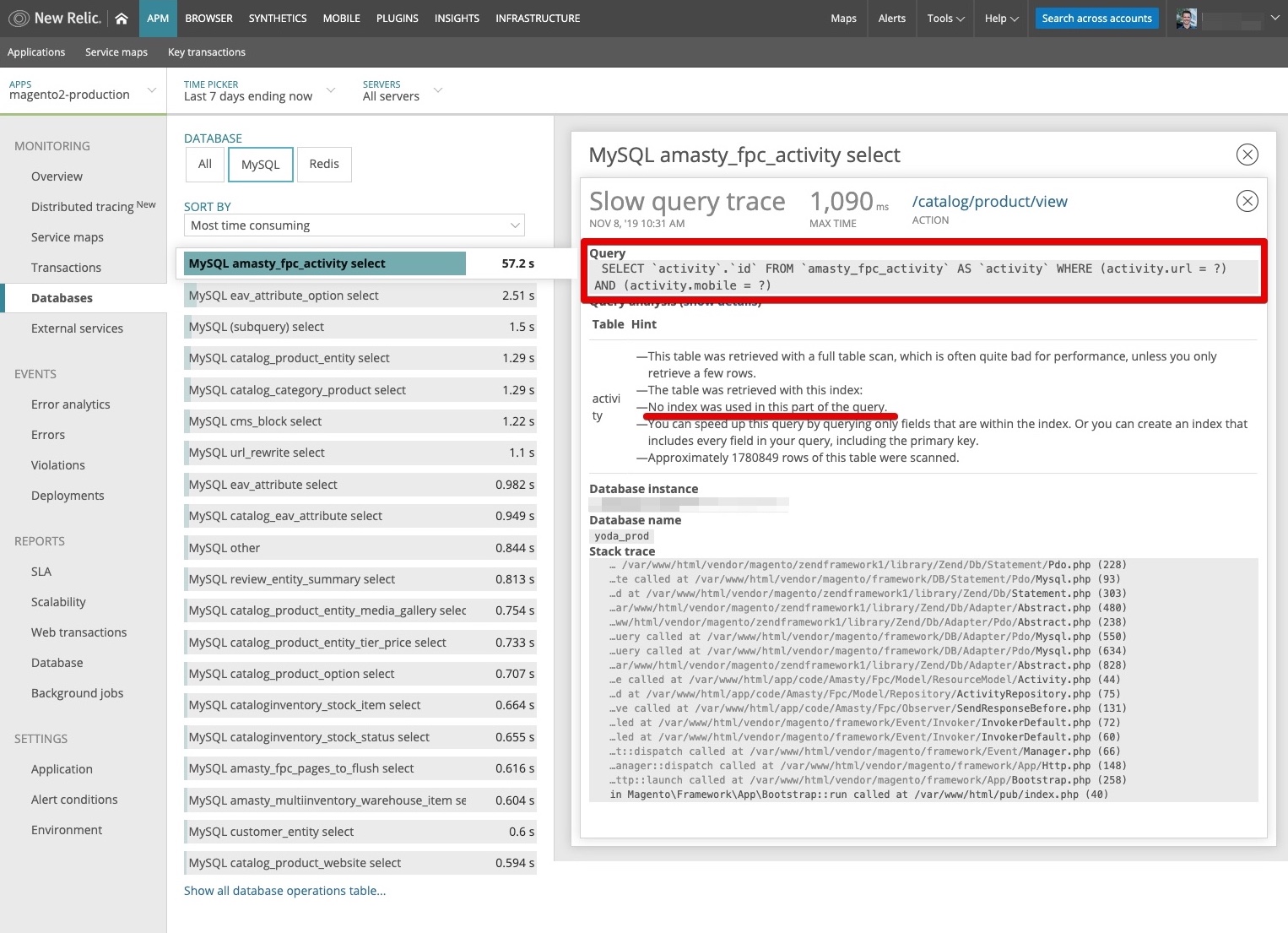Open Deployments in sidebar
The height and width of the screenshot is (933, 1288).
[x=68, y=496]
